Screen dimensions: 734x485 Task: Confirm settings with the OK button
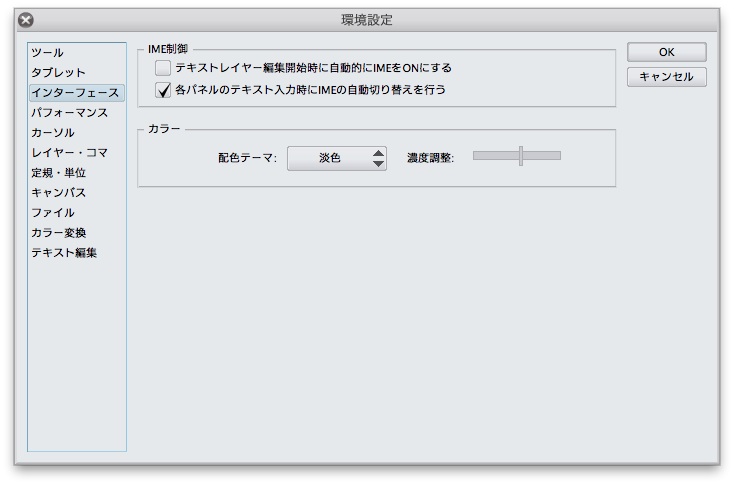(667, 52)
